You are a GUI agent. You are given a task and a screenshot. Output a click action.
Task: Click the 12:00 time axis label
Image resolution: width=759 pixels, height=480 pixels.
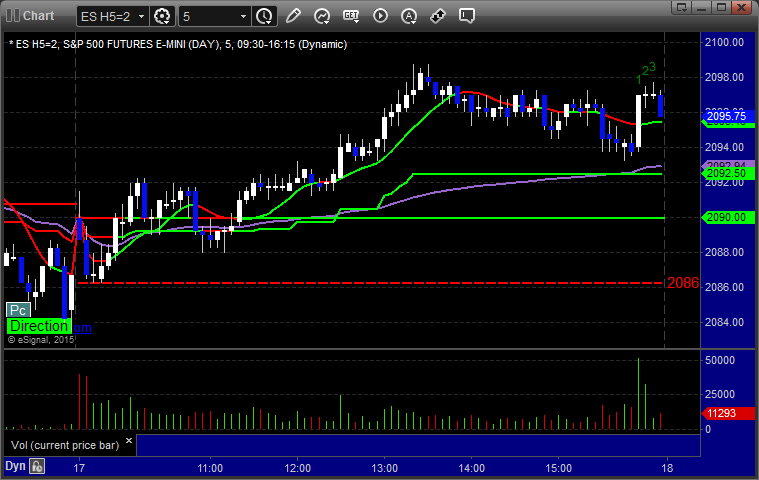click(x=297, y=468)
